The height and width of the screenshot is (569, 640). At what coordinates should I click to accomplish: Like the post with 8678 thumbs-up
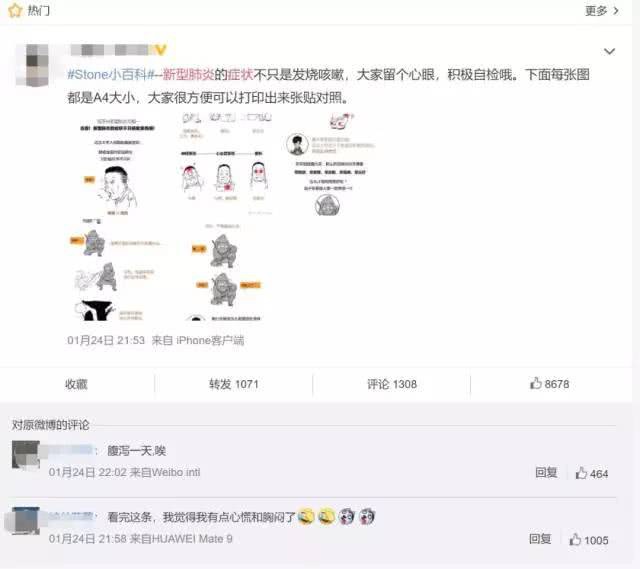[549, 384]
